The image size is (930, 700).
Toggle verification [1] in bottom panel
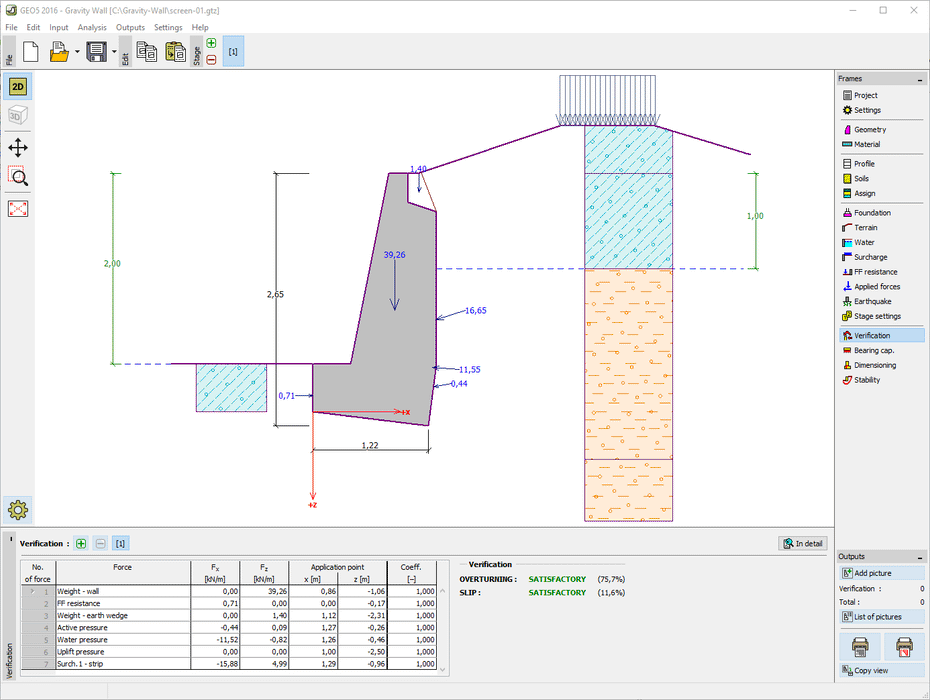click(120, 543)
